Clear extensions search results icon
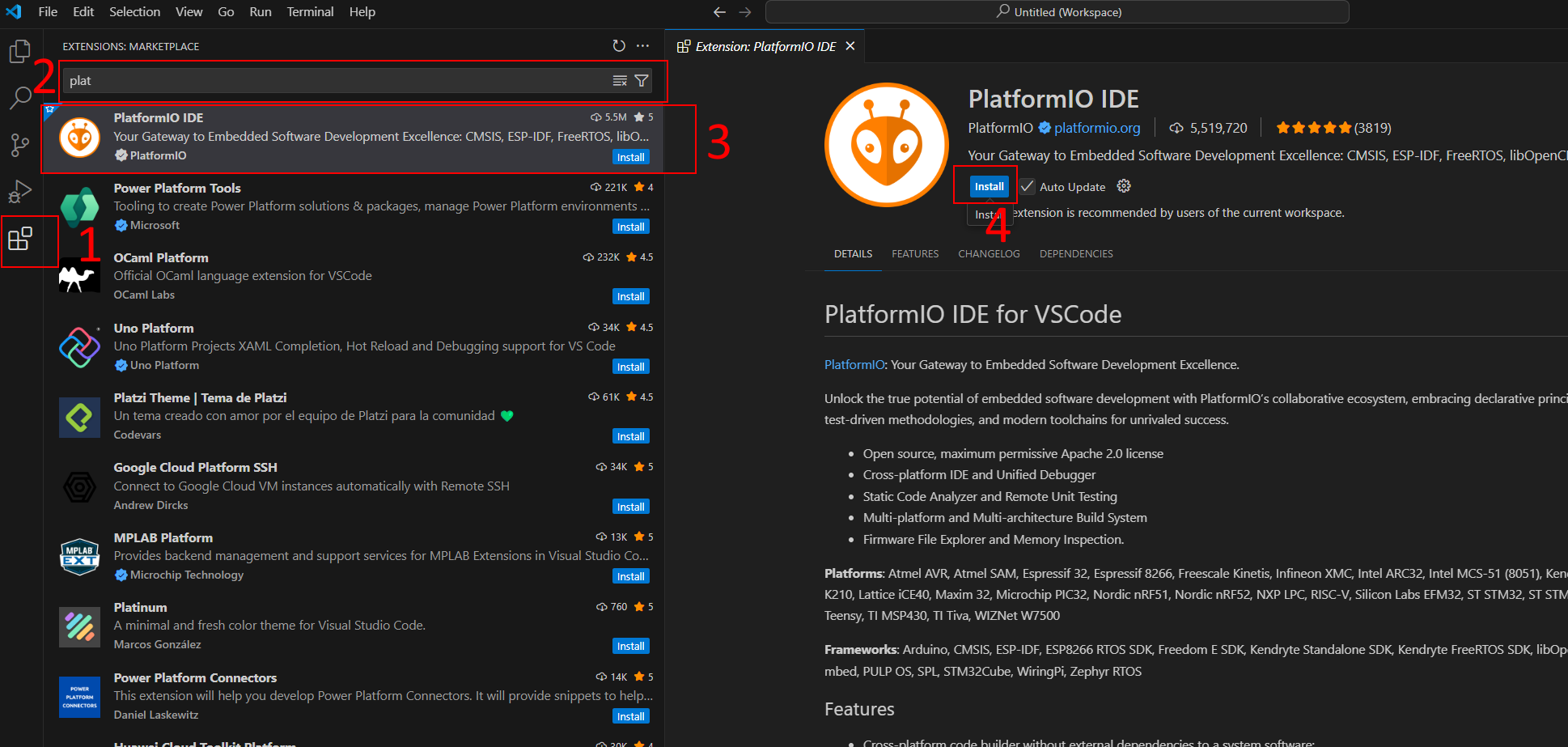 (620, 80)
